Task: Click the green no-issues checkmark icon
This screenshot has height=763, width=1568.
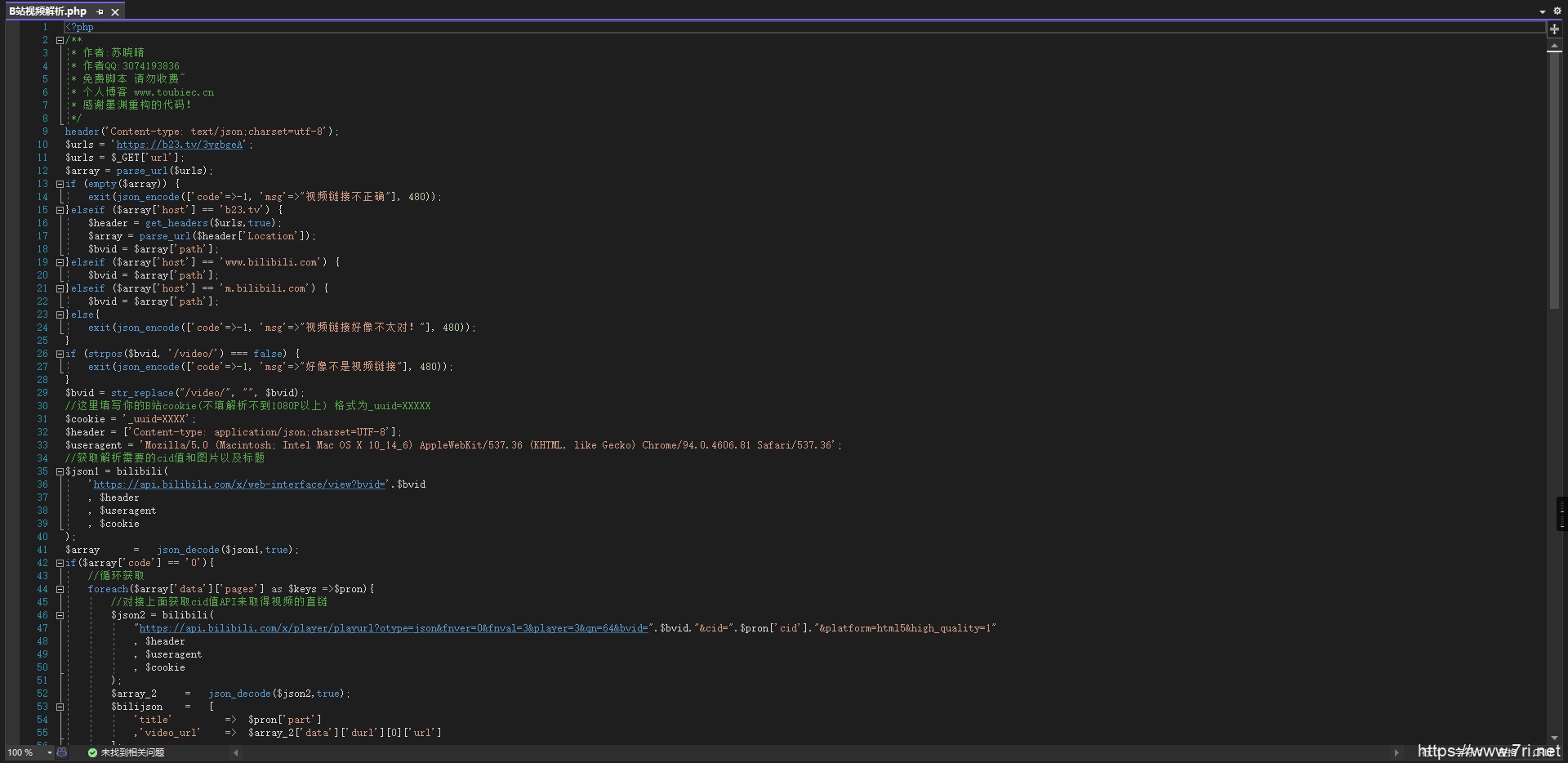Action: coord(92,752)
